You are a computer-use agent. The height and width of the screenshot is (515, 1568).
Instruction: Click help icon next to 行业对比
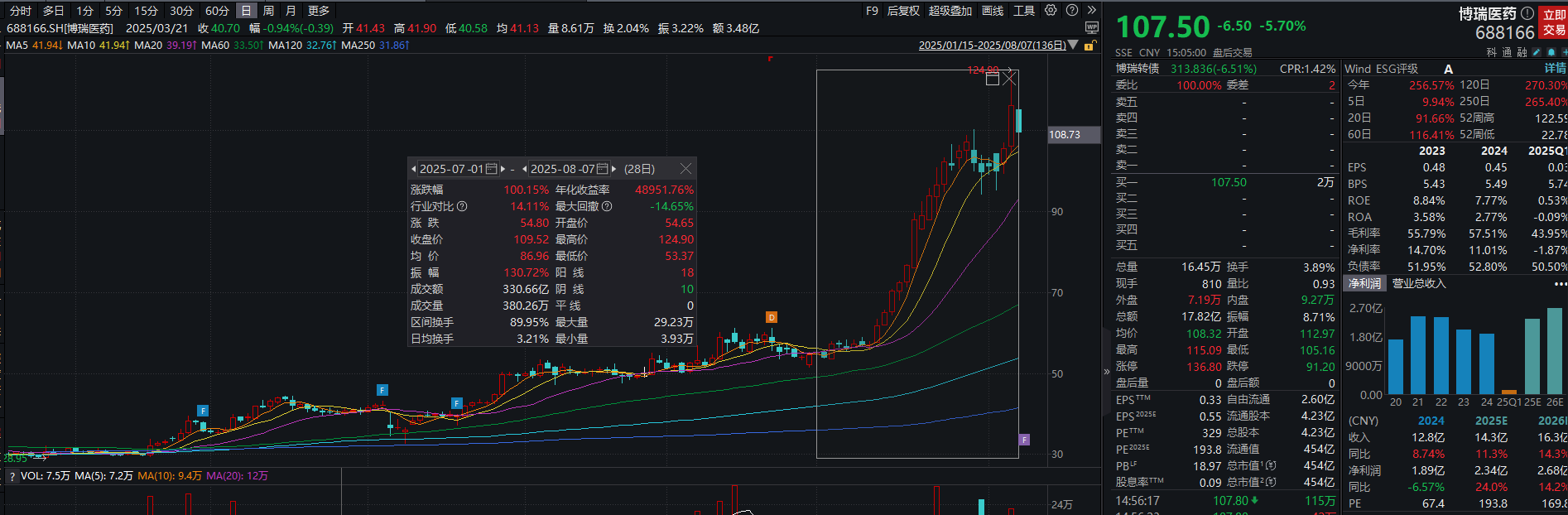point(462,206)
